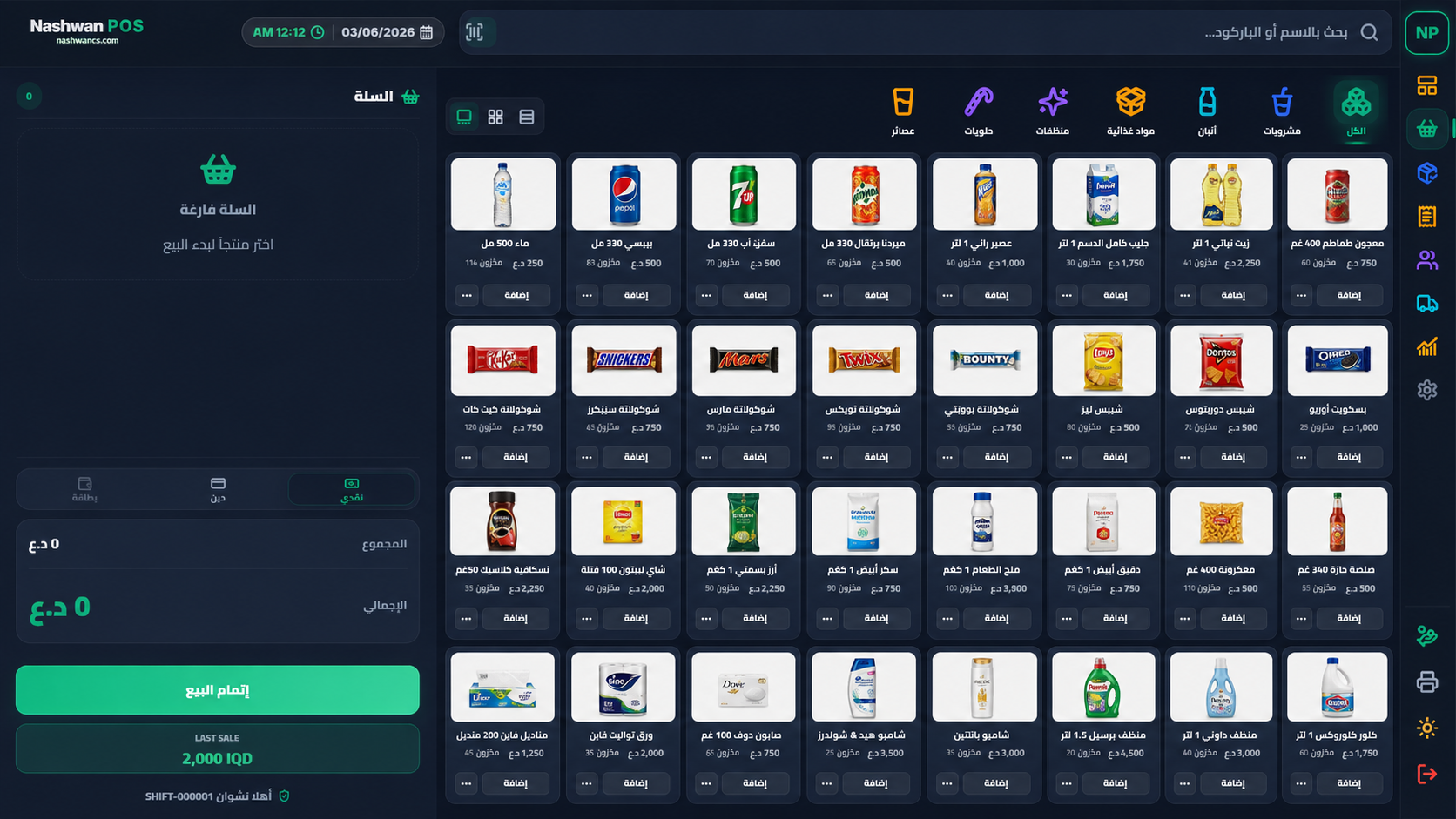
Task: Open more options for معجون طماطم 400 غم
Action: (1301, 295)
